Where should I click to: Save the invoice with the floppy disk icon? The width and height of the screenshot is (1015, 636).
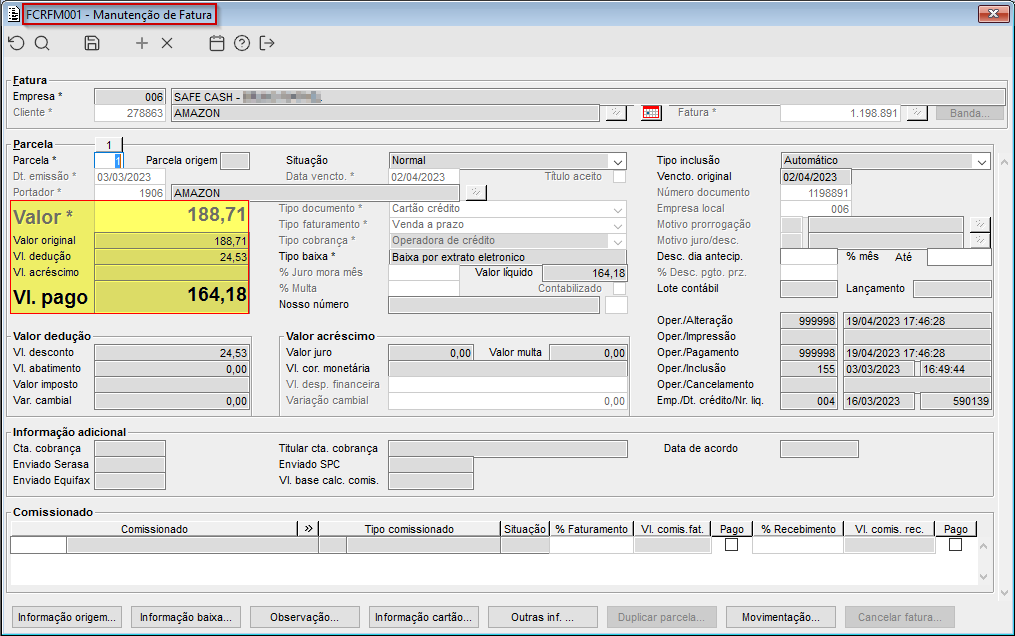[92, 43]
